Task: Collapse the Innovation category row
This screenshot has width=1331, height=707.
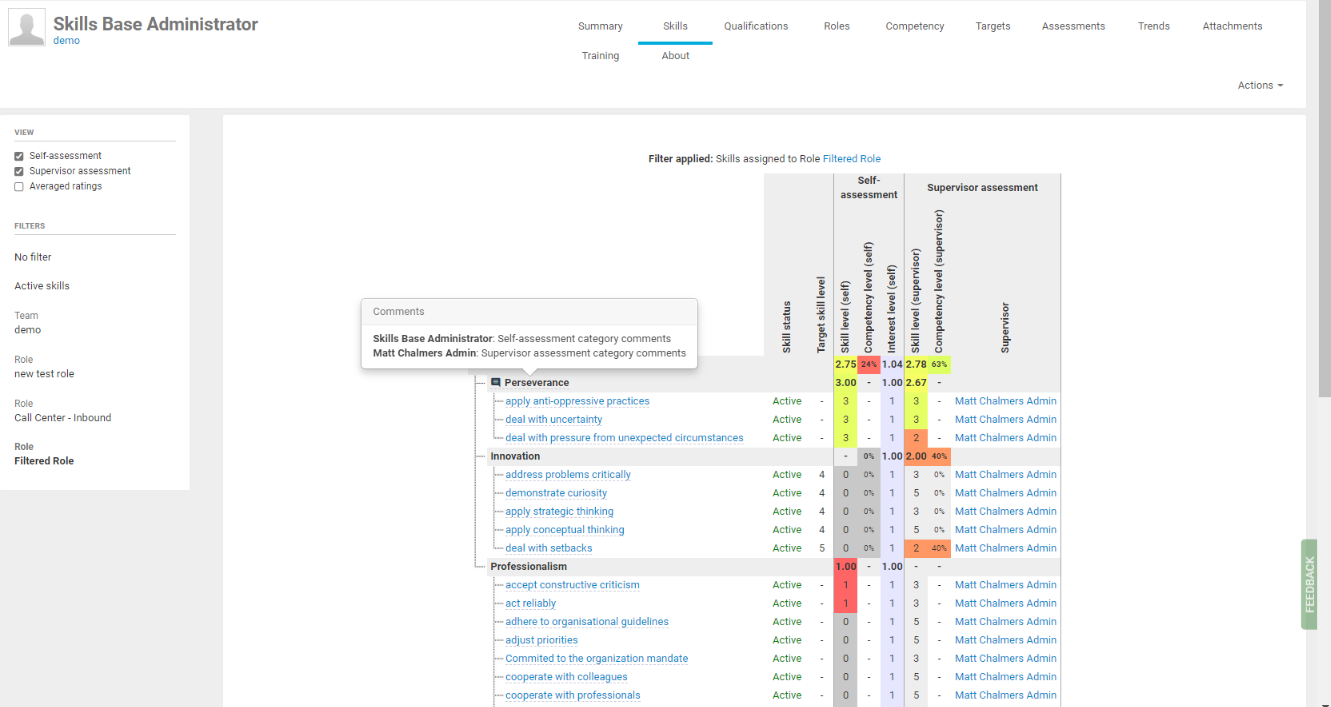Action: click(x=514, y=456)
